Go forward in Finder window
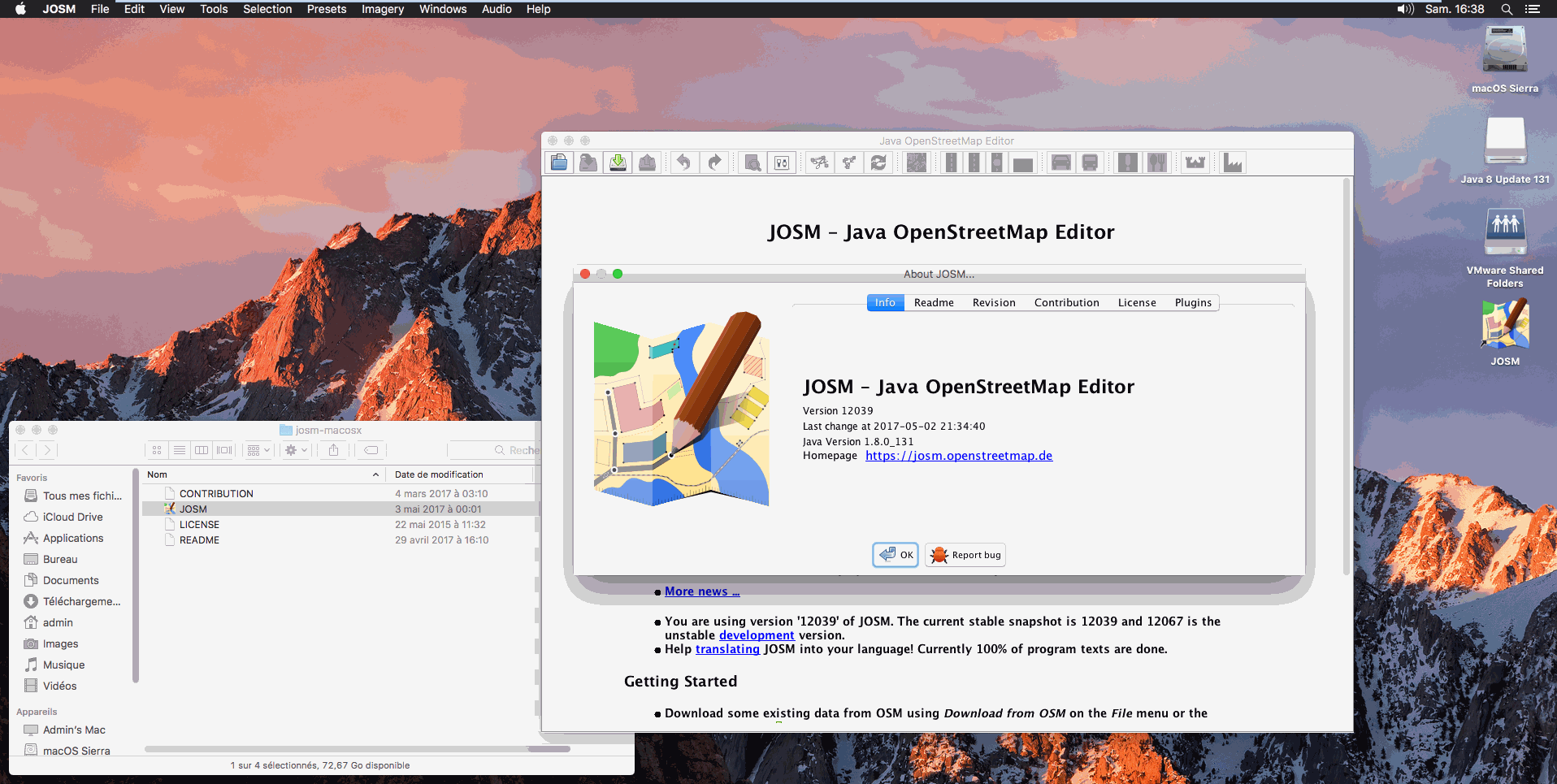Image resolution: width=1557 pixels, height=784 pixels. tap(48, 450)
